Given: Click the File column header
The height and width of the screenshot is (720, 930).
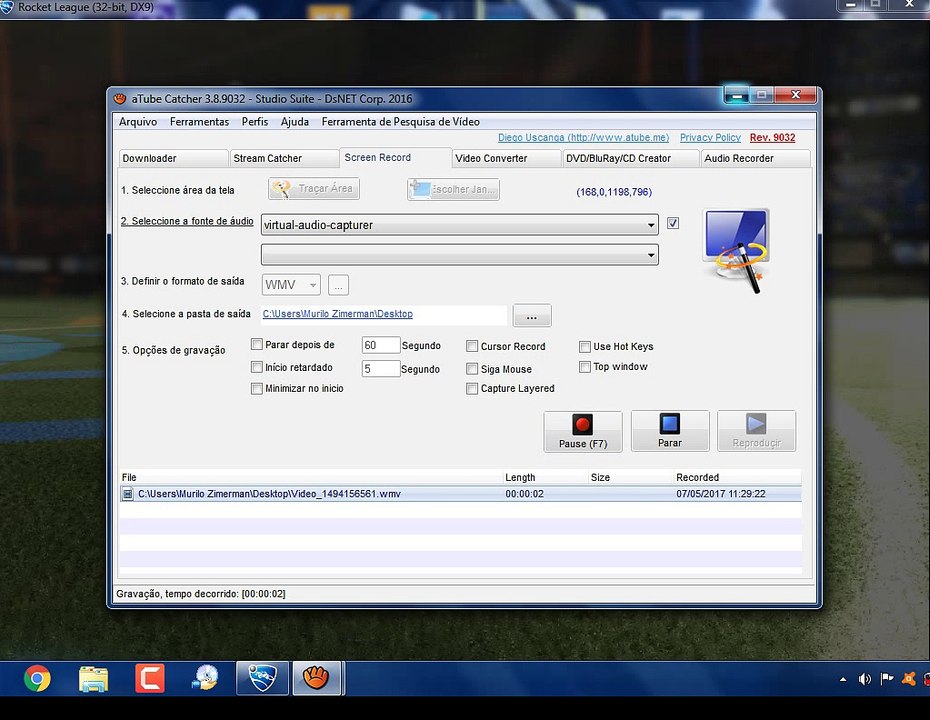Looking at the screenshot, I should pos(311,477).
